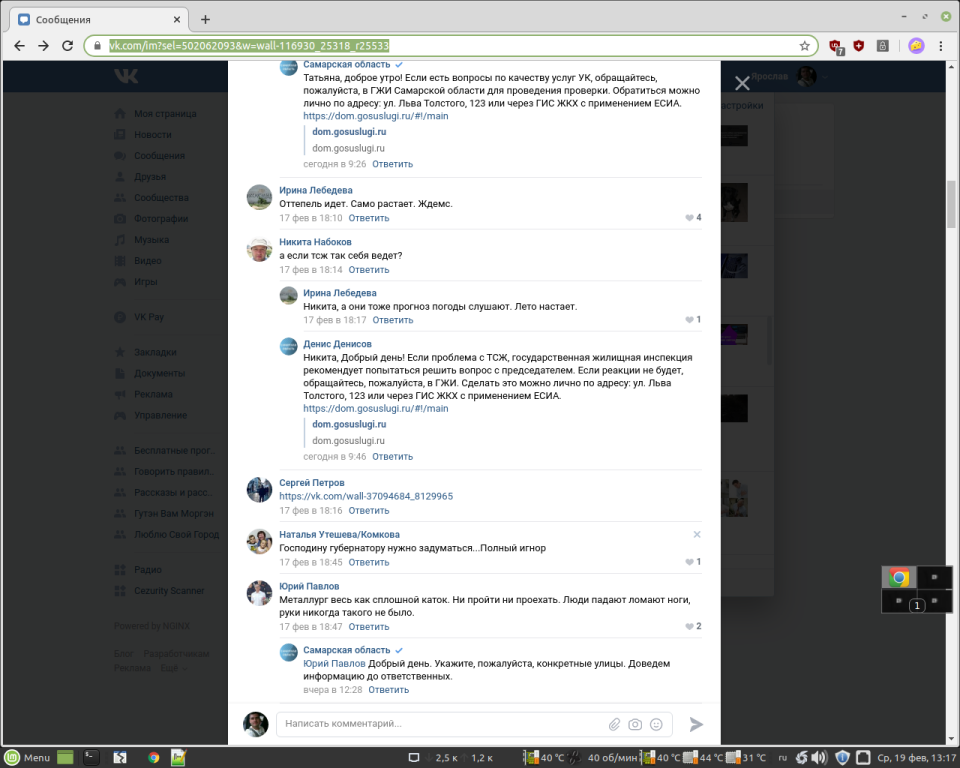This screenshot has height=768, width=960.
Task: Open the vk.com/wall-37094684_8129965 link
Action: click(x=365, y=496)
